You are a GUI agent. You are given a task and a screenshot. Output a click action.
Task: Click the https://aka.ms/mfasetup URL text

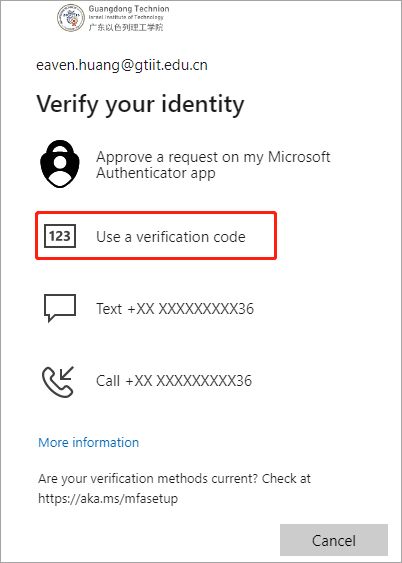pyautogui.click(x=108, y=498)
